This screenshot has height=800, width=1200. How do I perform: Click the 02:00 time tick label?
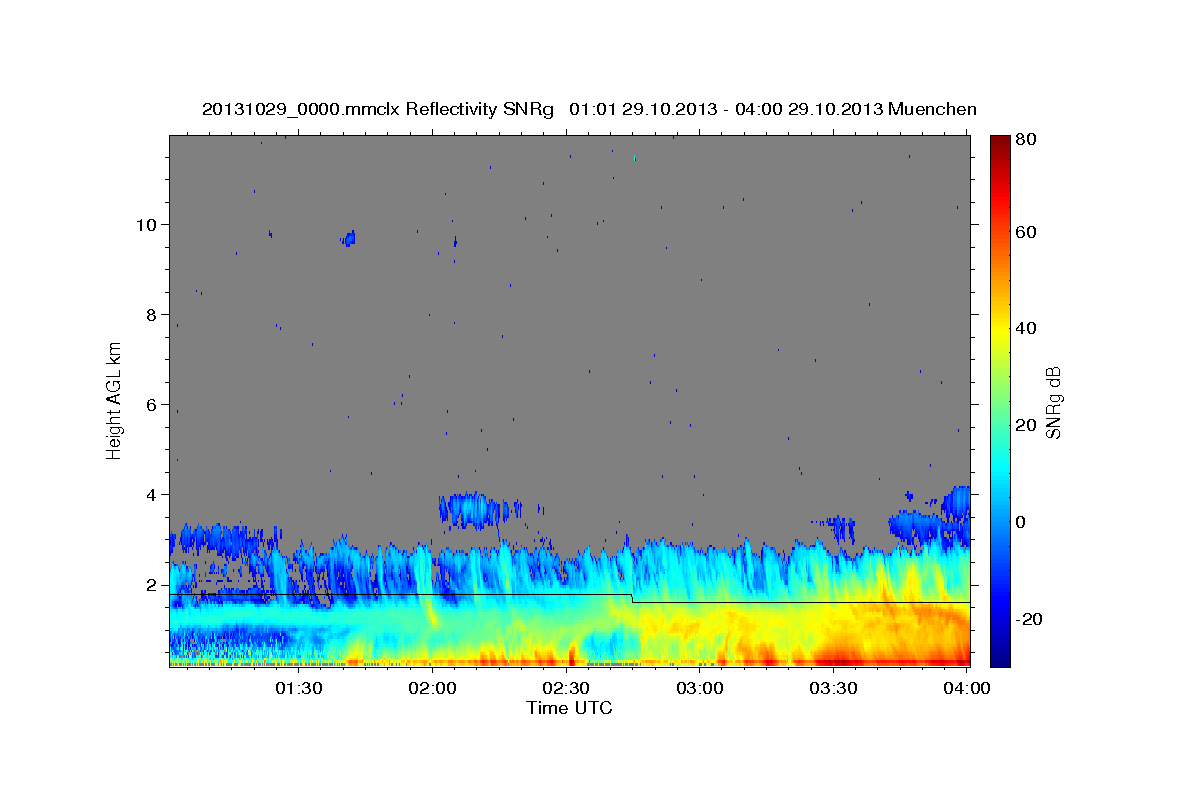(x=433, y=688)
